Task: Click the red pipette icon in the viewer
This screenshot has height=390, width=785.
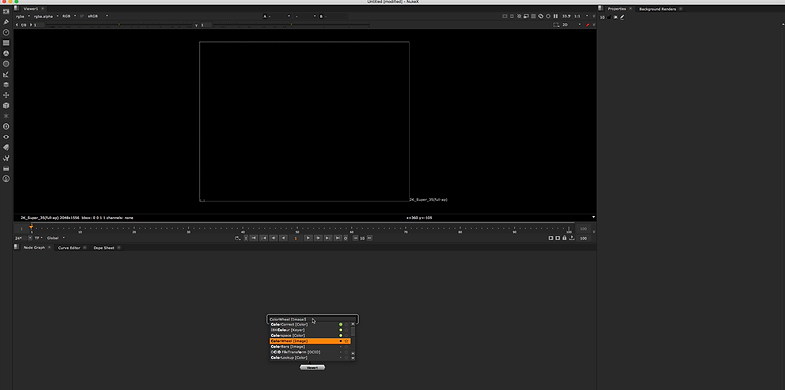Action: pyautogui.click(x=588, y=25)
